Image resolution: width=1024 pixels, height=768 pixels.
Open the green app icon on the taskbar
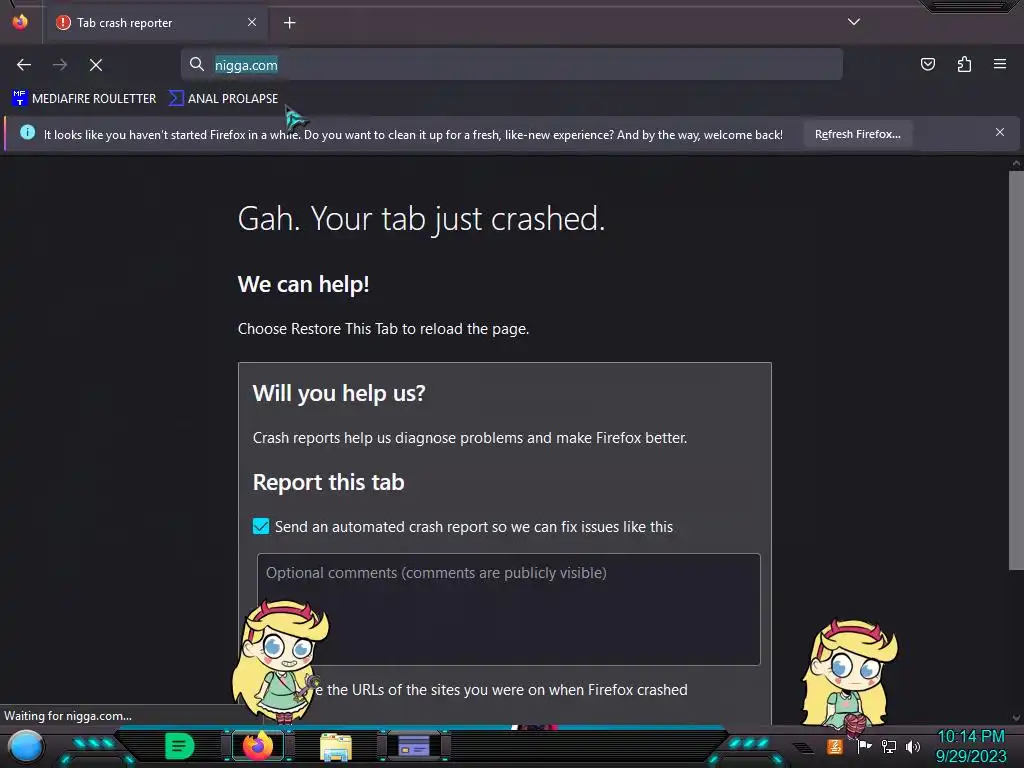tap(180, 746)
